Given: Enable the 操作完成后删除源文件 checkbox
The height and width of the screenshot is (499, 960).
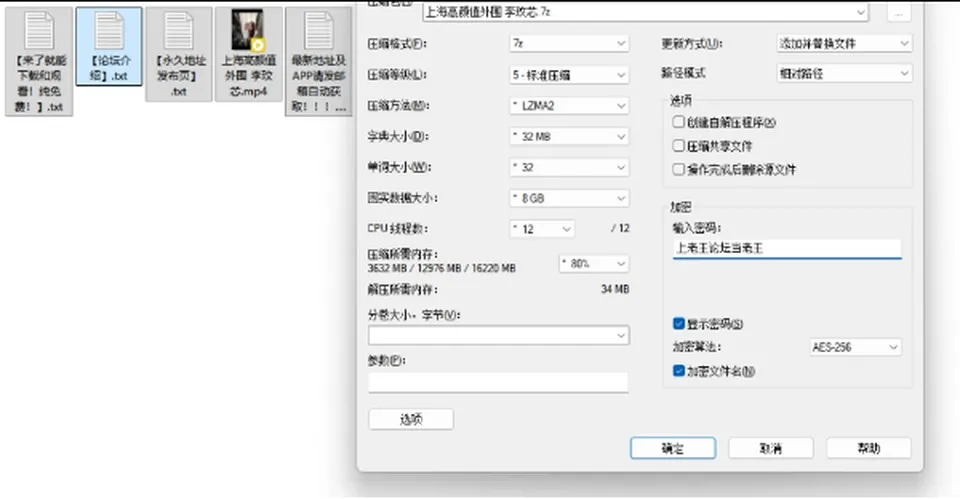Looking at the screenshot, I should click(x=678, y=169).
